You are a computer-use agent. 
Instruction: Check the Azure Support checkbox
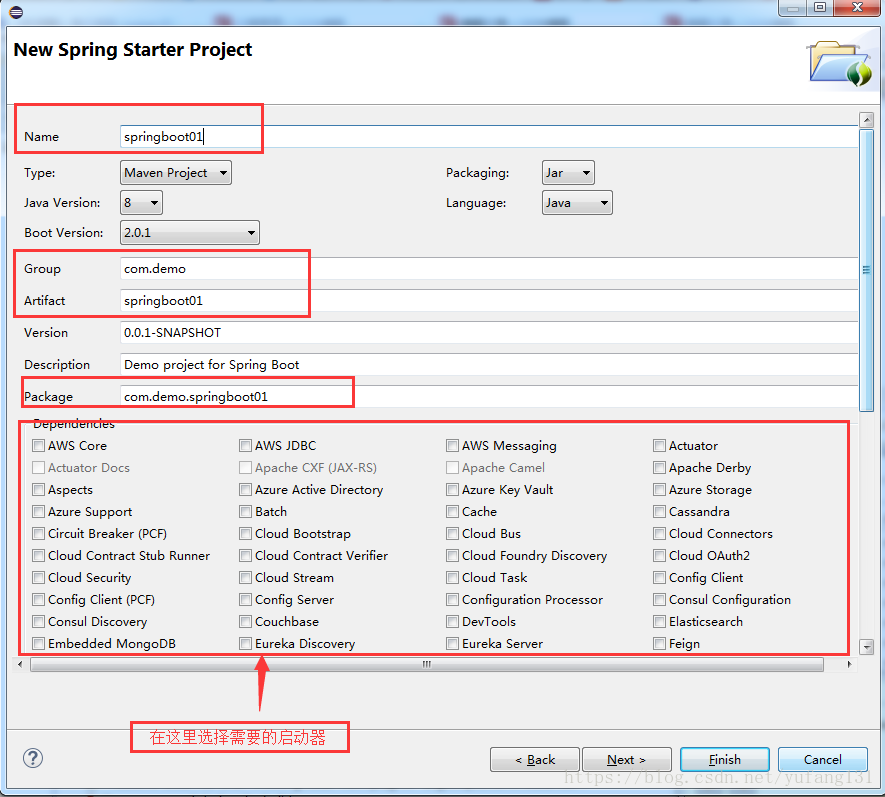point(38,511)
